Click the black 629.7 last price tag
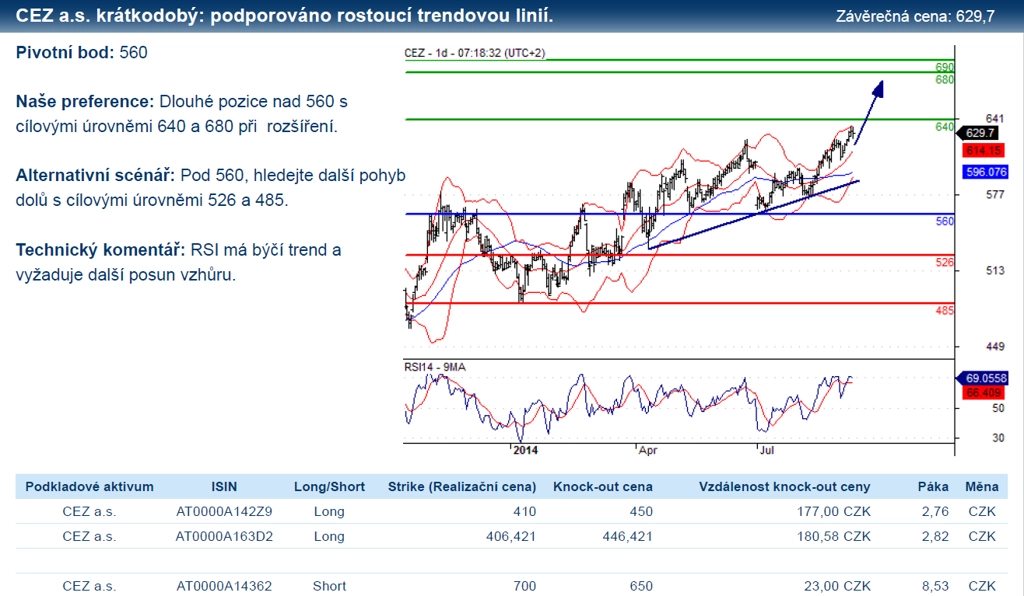1024x596 pixels. tap(979, 133)
